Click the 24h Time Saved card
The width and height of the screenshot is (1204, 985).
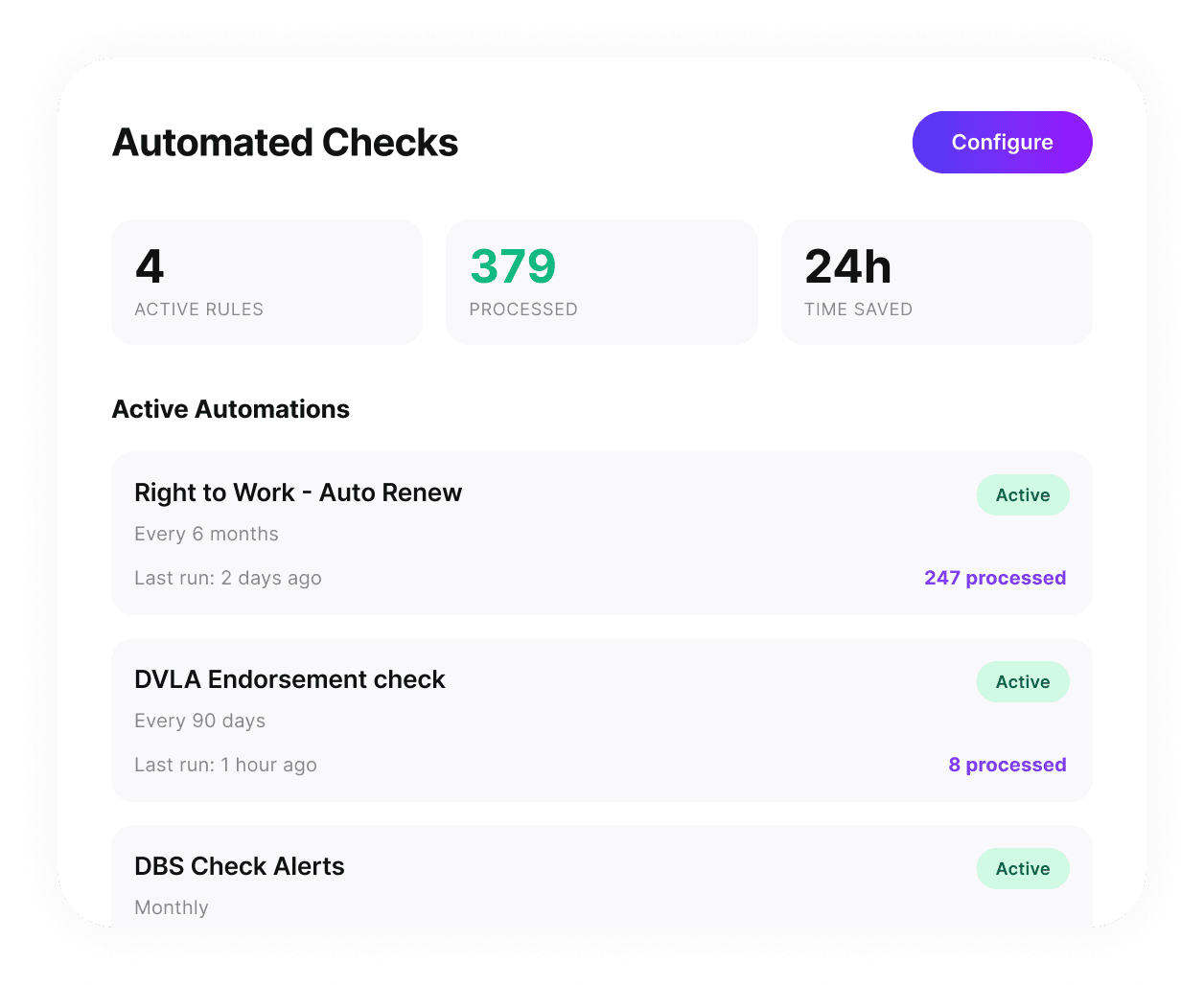(x=937, y=282)
